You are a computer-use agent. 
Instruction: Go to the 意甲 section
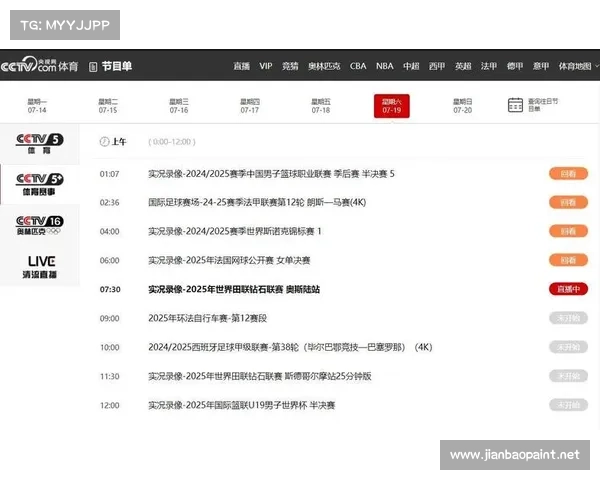tap(541, 66)
